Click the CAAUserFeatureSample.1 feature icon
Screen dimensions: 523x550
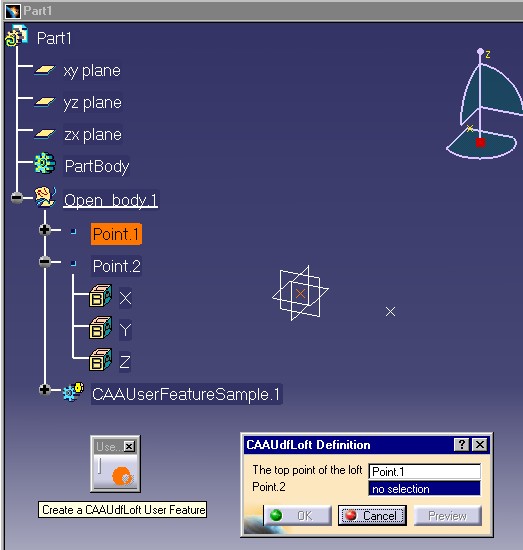point(73,391)
